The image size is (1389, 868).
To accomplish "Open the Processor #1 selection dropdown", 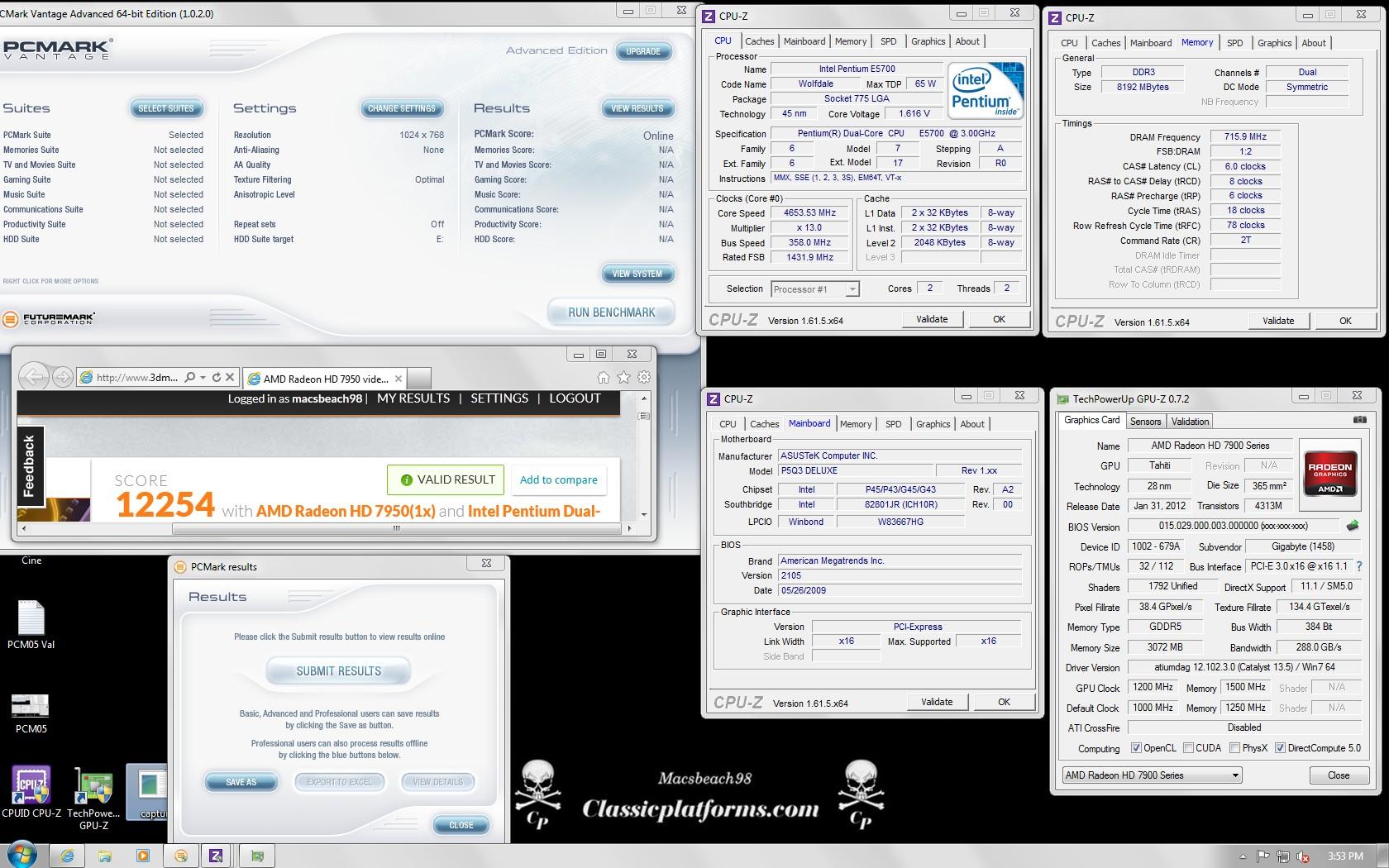I will [815, 289].
